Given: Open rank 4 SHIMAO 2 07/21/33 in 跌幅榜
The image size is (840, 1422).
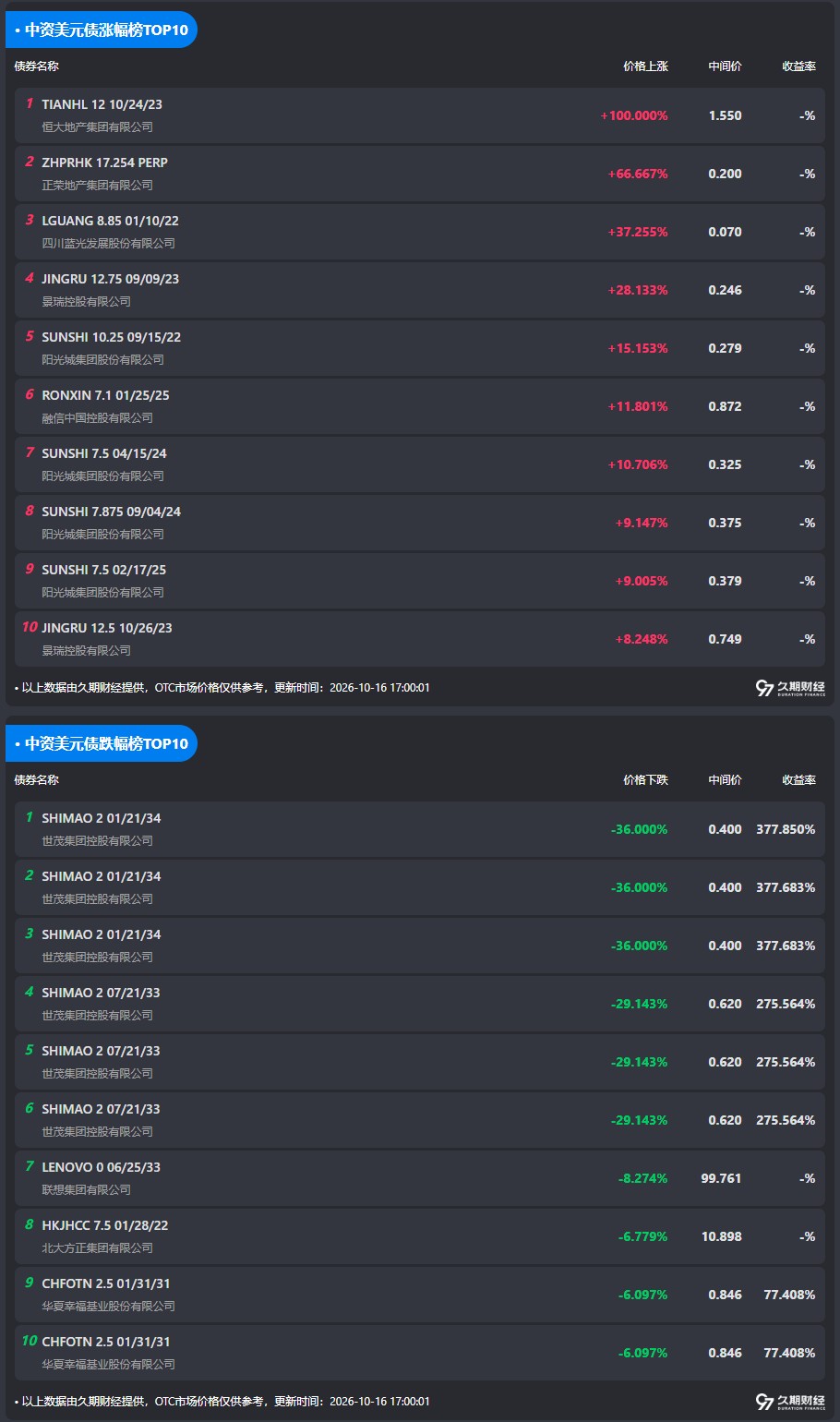Looking at the screenshot, I should tap(420, 1004).
